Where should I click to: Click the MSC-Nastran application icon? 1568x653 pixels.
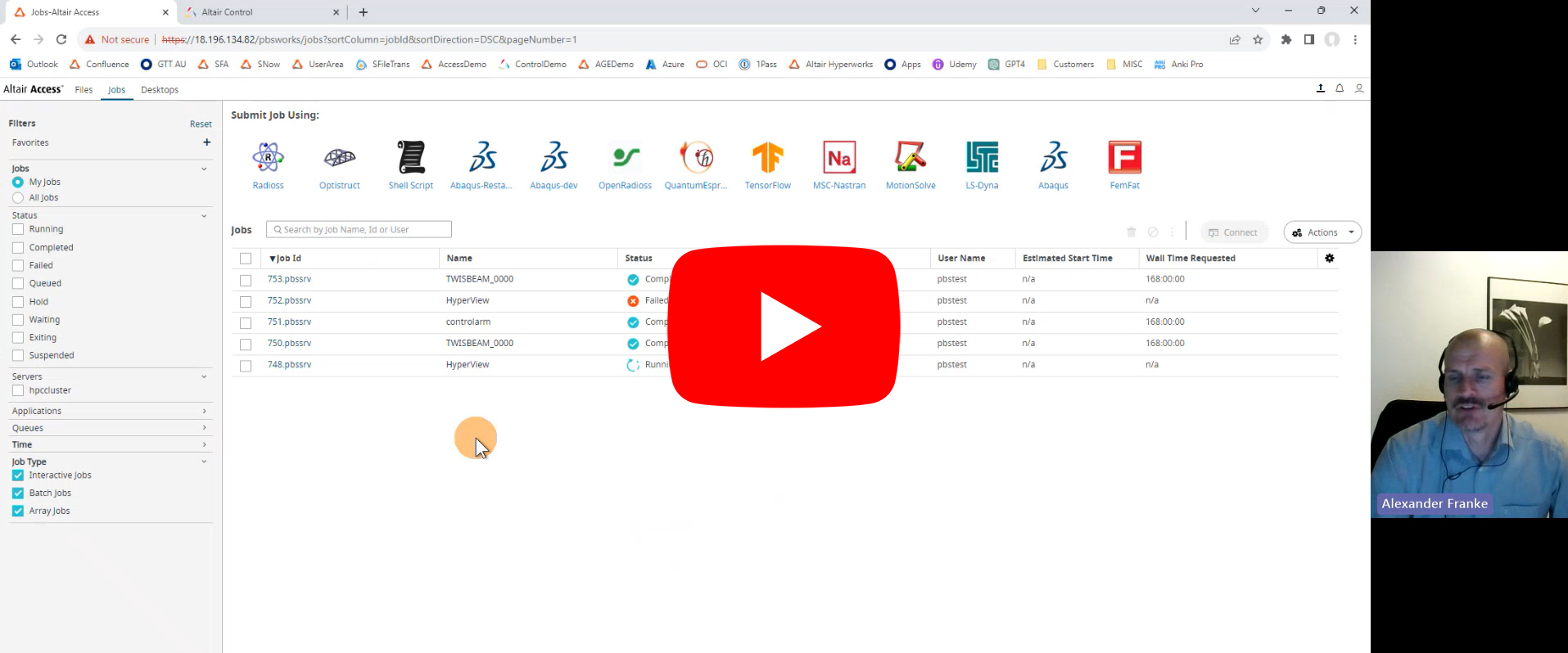(x=838, y=158)
